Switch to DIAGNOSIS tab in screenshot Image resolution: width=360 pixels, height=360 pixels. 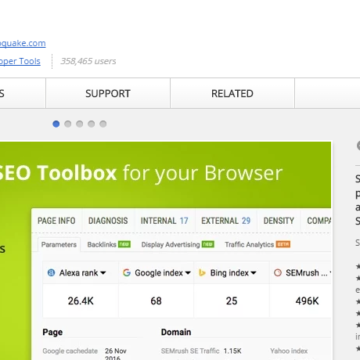[108, 221]
